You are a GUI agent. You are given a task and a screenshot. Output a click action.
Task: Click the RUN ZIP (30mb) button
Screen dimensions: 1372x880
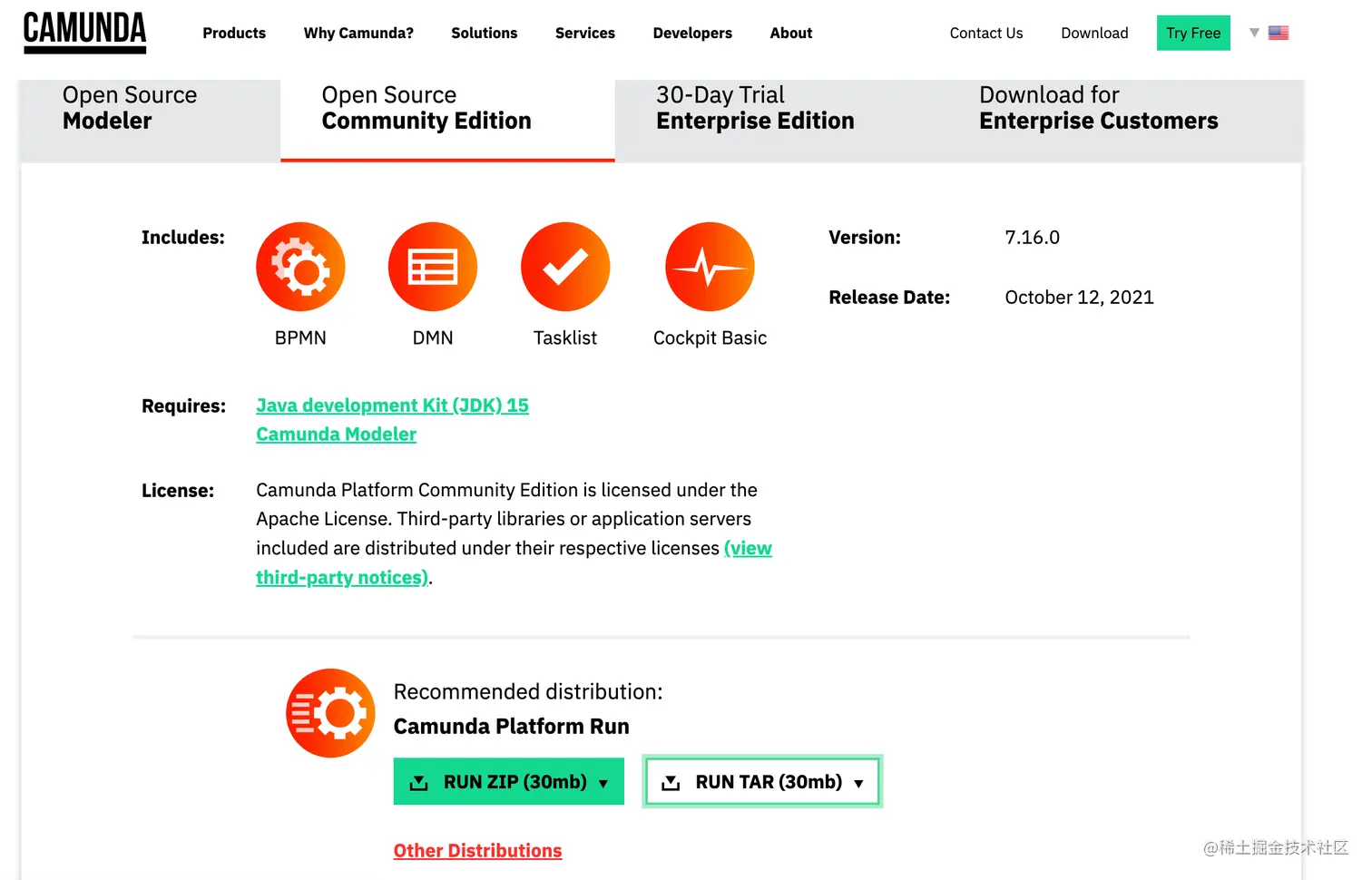point(508,781)
